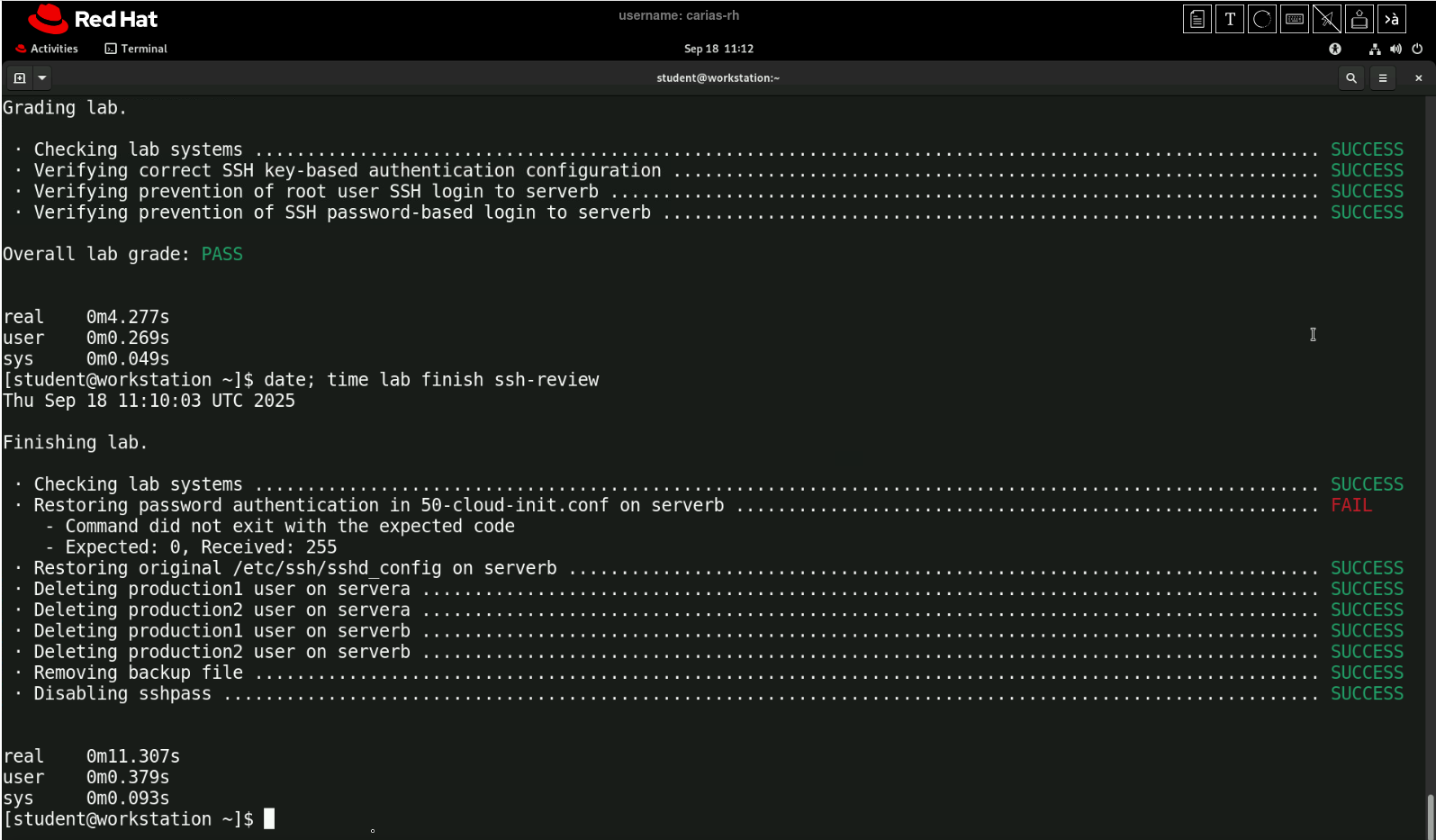Open the terminal hamburger menu
The width and height of the screenshot is (1436, 840).
(x=1383, y=78)
